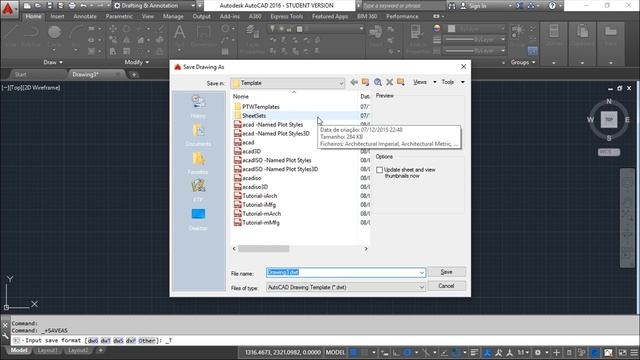This screenshot has height=360, width=640.
Task: Click the Help question mark icon
Action: [x=552, y=6]
